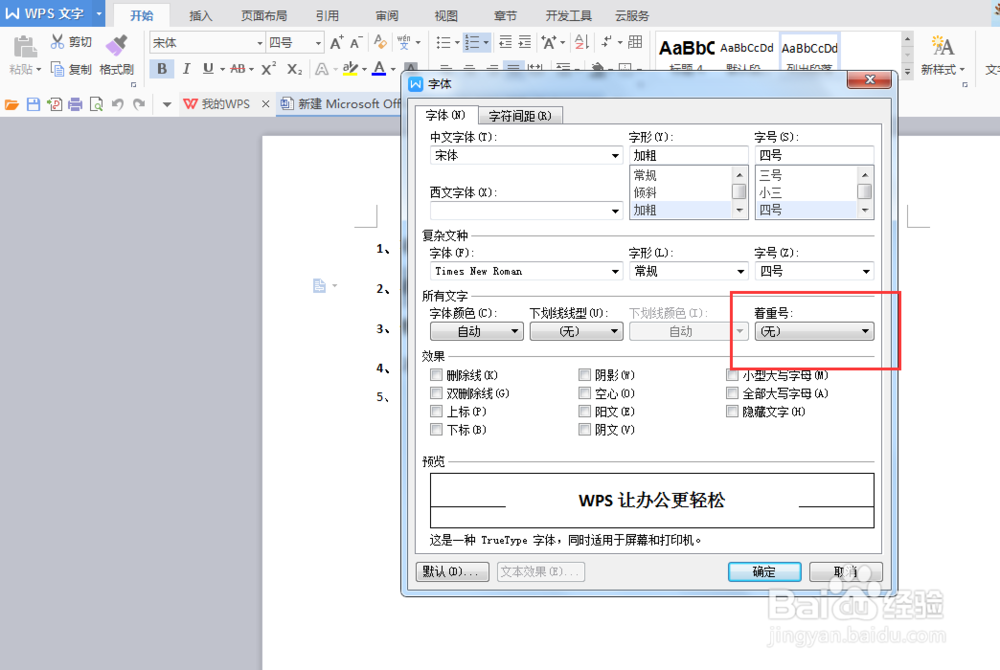Click the undo arrow icon
Screen dimensions: 1000x670
117,105
